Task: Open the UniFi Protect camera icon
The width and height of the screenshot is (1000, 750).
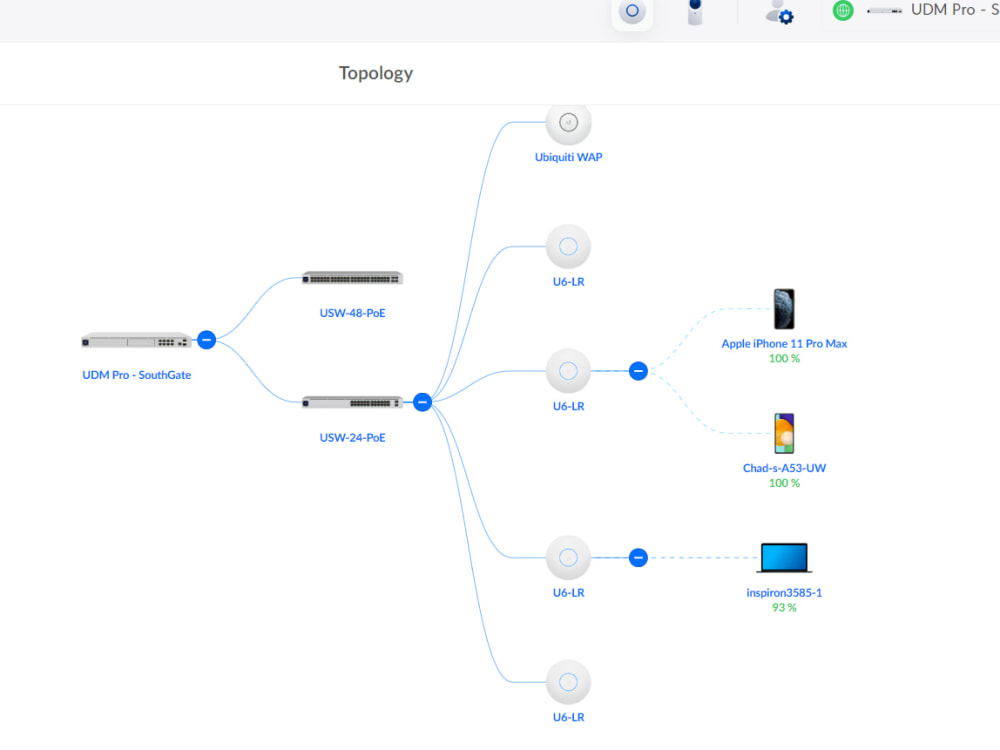Action: point(695,13)
